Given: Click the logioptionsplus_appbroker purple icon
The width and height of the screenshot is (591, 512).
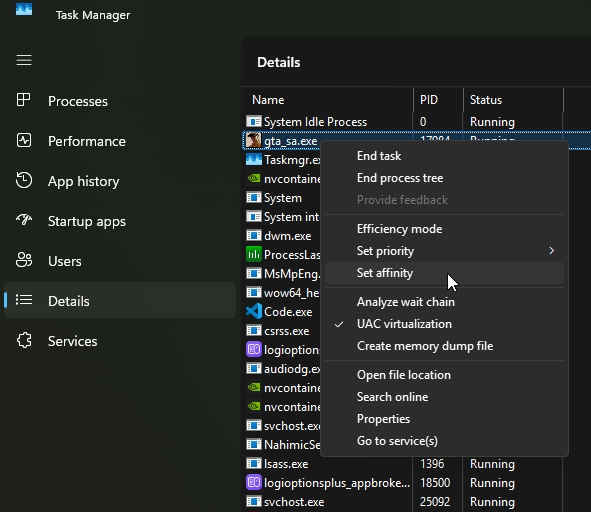Looking at the screenshot, I should point(254,482).
